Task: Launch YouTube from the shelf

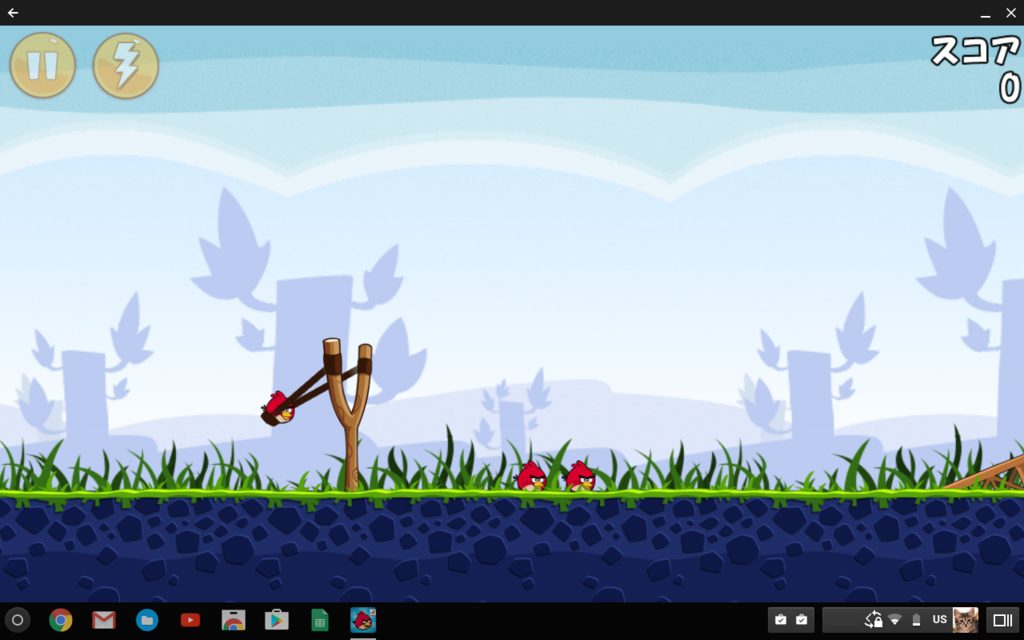Action: 190,620
